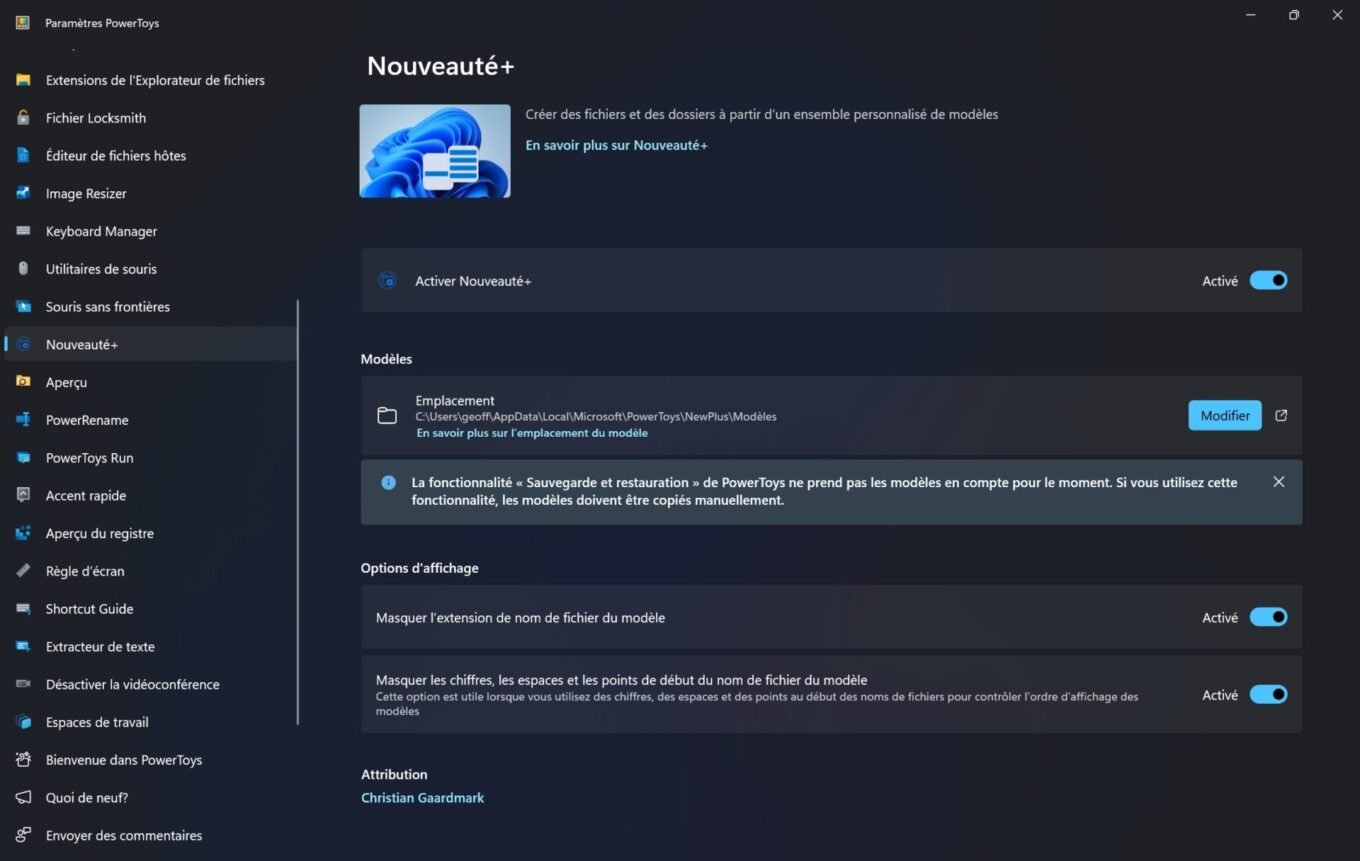
Task: Click the Options d'affichage heading
Action: click(419, 568)
